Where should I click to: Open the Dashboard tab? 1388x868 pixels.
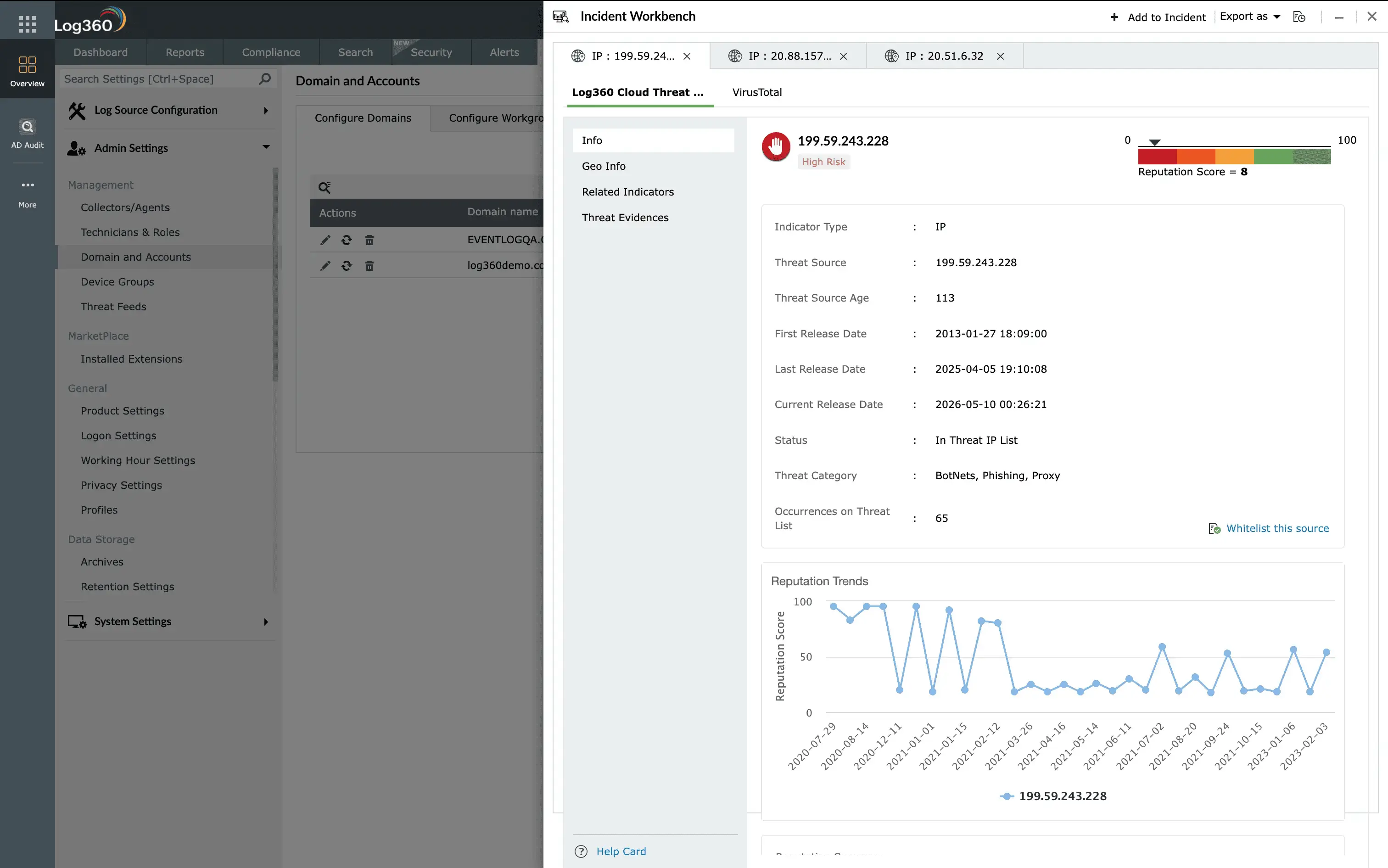pos(101,52)
